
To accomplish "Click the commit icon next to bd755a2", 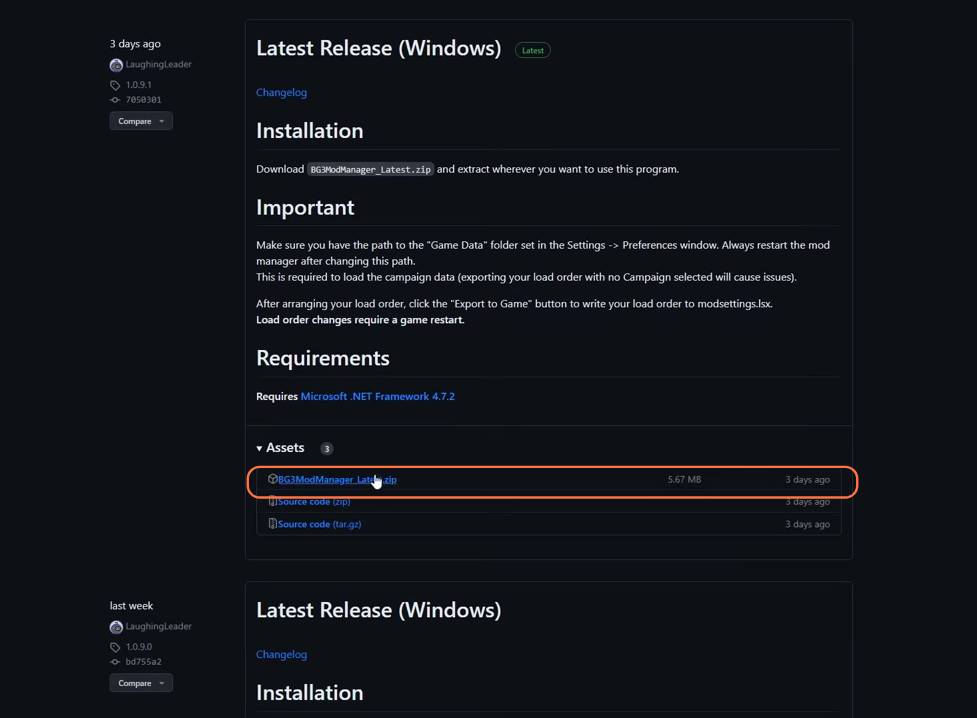I will [x=115, y=662].
